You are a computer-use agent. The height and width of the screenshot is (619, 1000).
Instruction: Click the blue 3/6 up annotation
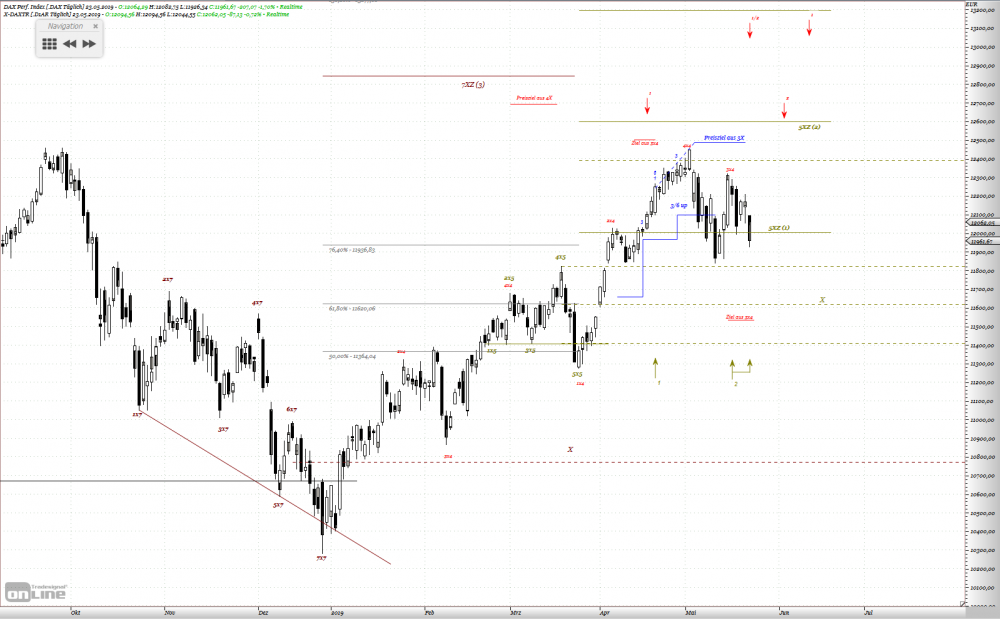click(x=679, y=205)
